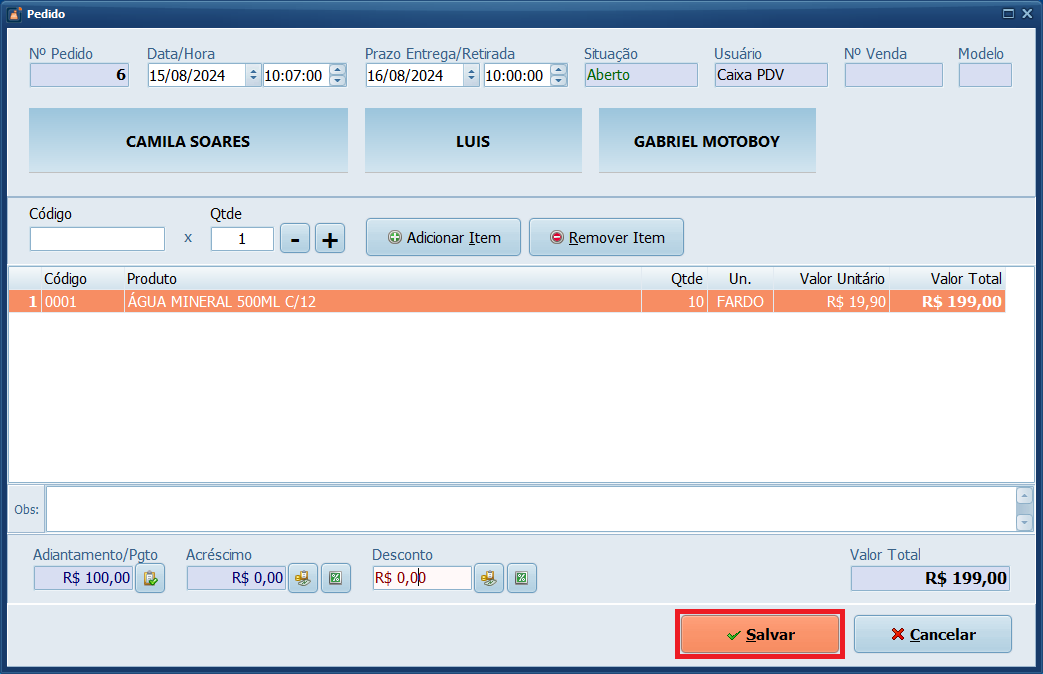Increase quantity with the plus button

[x=330, y=239]
